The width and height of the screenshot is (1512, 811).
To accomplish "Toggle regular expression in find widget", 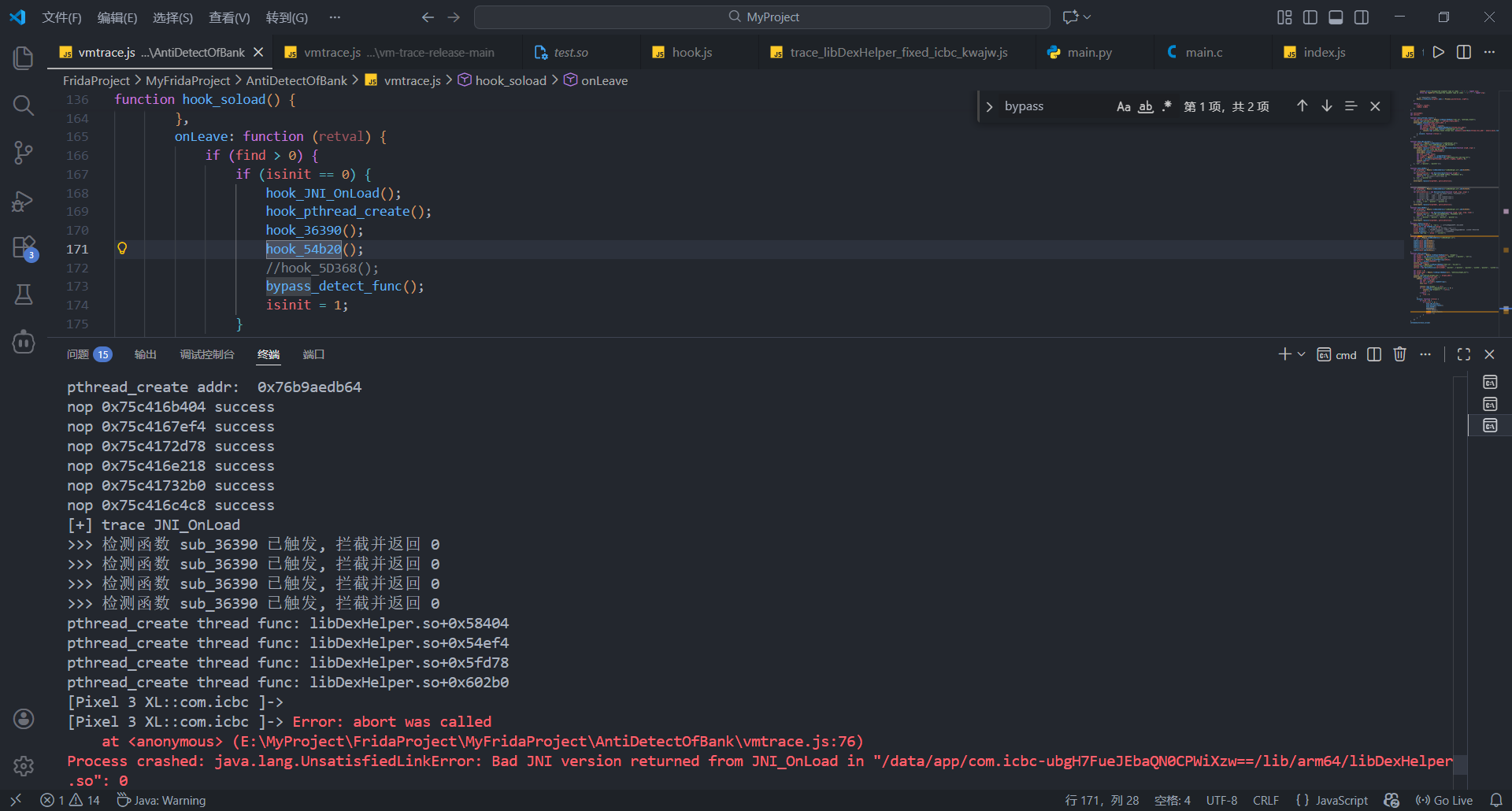I will click(1167, 106).
